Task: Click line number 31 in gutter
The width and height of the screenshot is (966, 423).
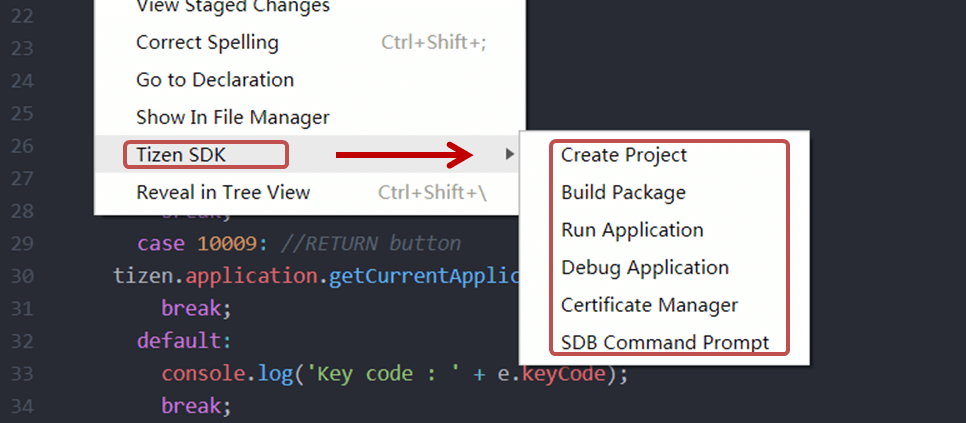Action: click(x=22, y=309)
